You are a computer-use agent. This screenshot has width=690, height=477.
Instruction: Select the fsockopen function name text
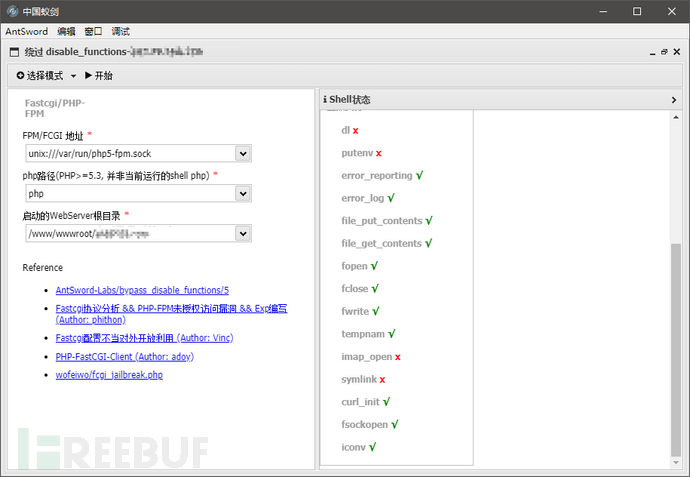[x=364, y=425]
